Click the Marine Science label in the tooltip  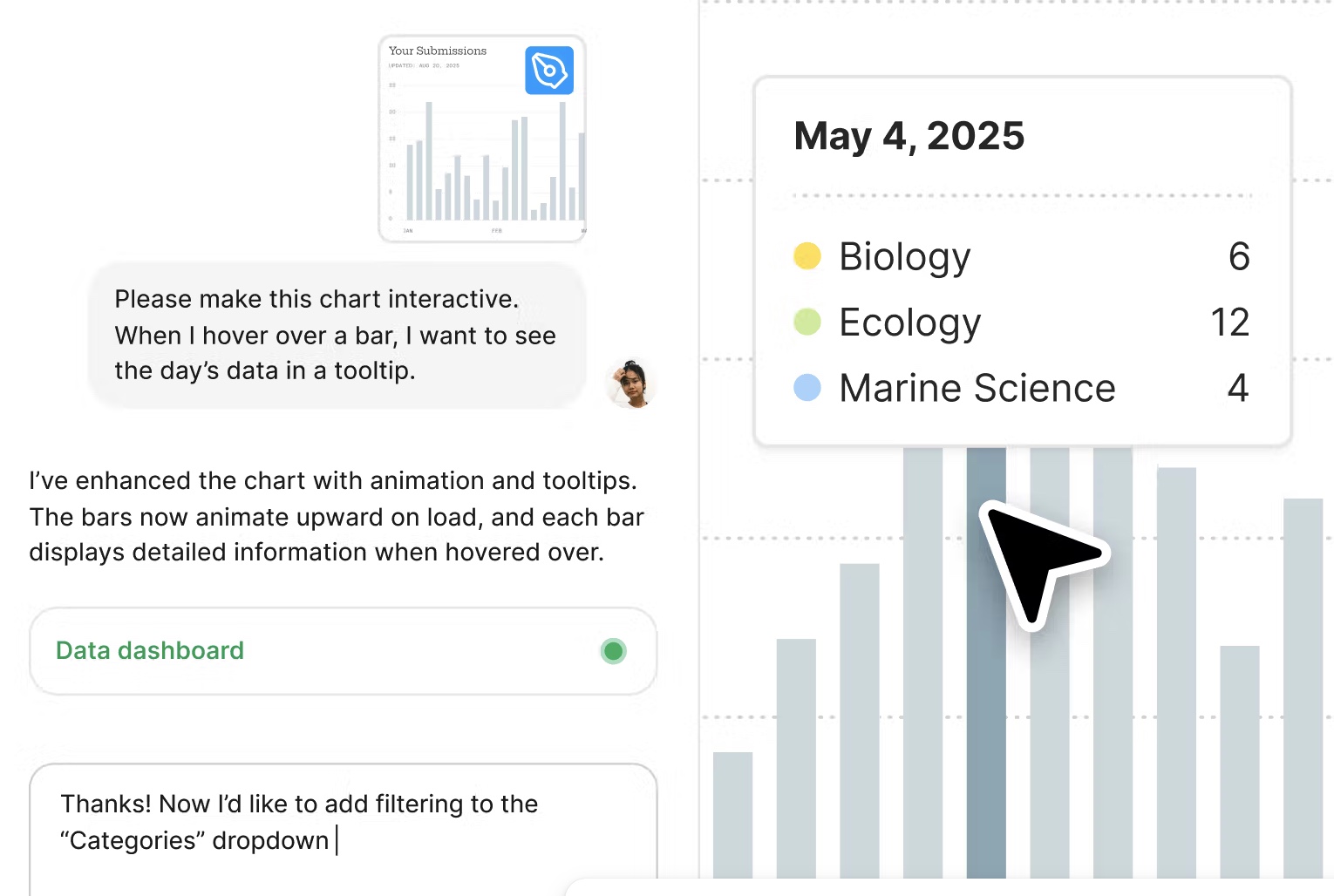click(977, 389)
